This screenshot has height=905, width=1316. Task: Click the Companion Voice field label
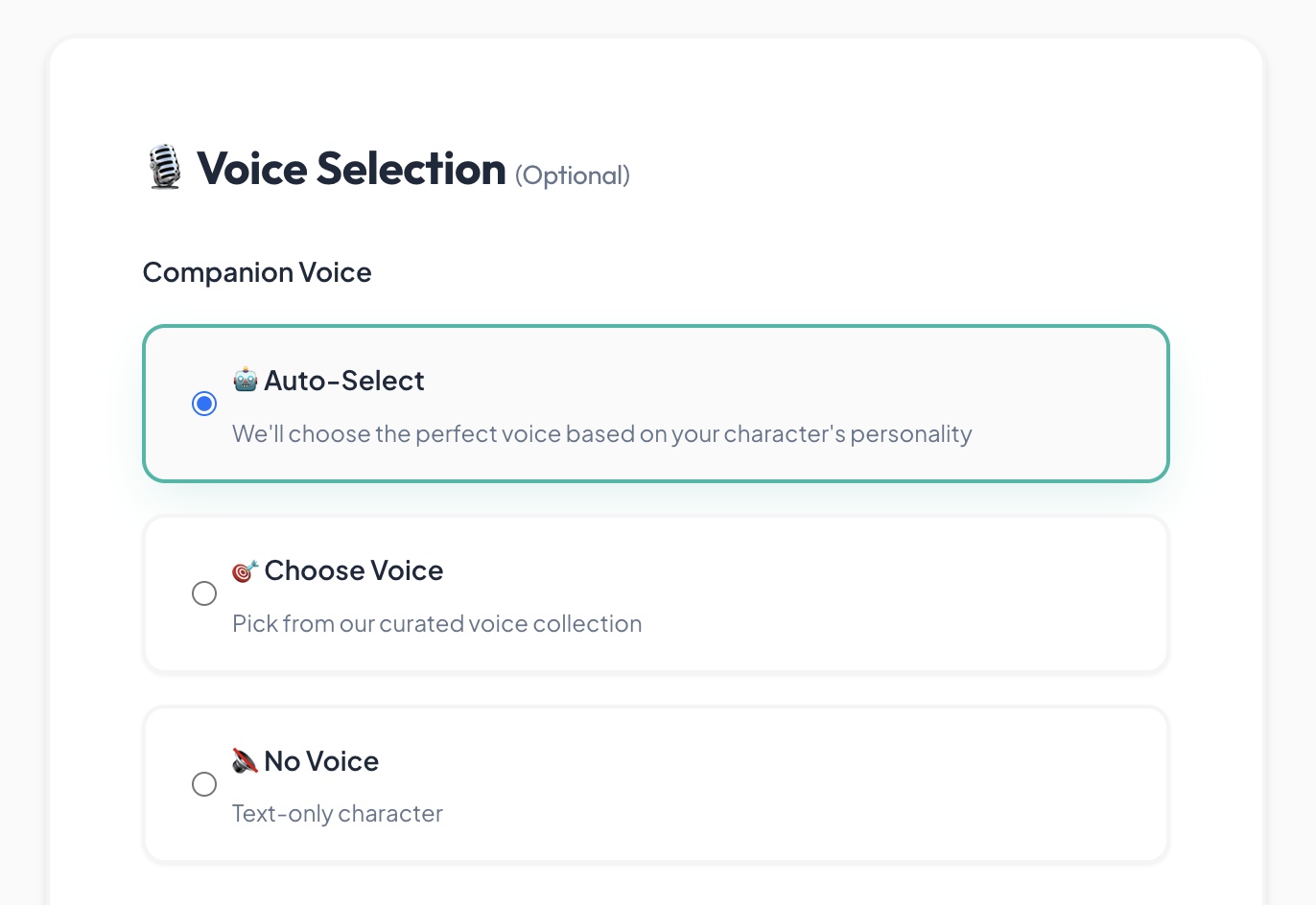click(x=257, y=272)
